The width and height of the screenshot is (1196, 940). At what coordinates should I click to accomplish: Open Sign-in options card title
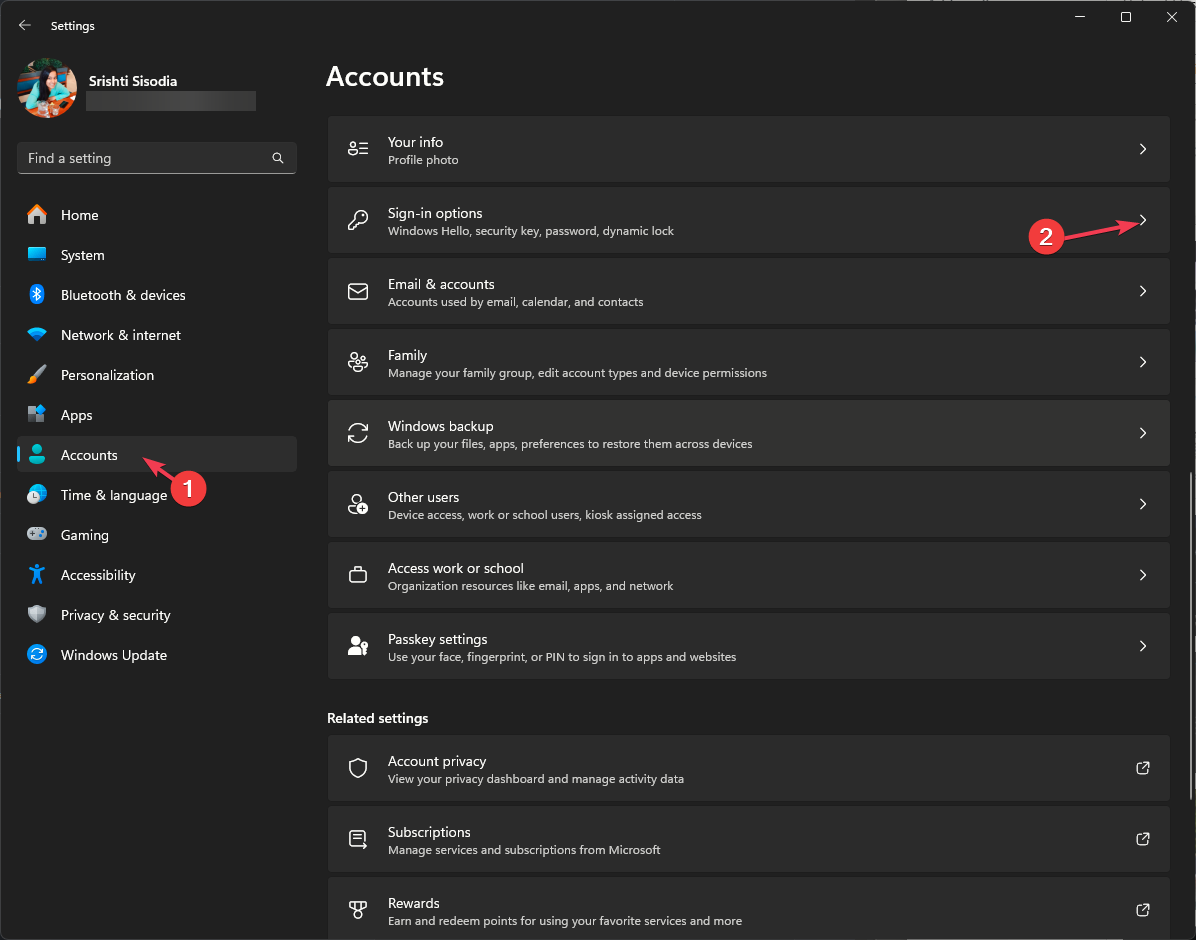click(435, 214)
